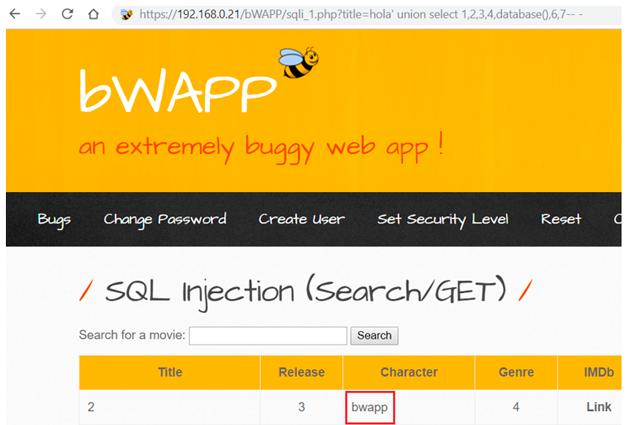Open the Create User page

[x=301, y=219]
